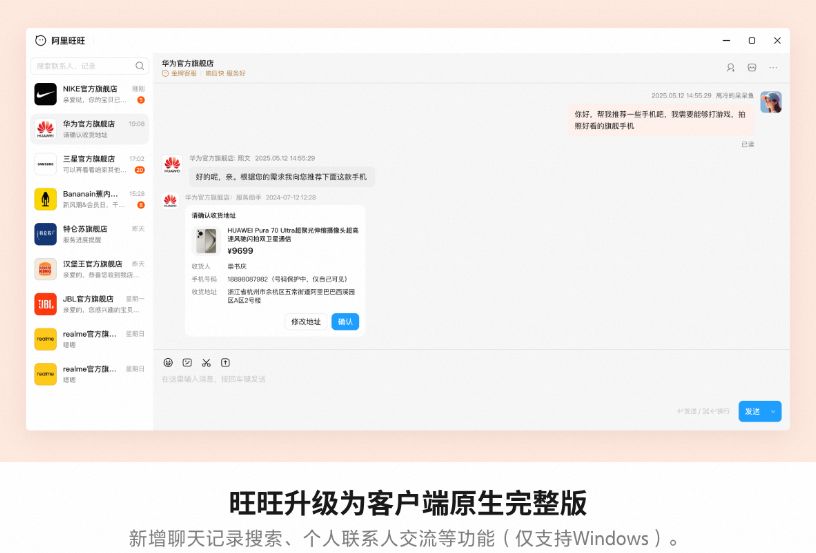
Task: Click the Burger King store avatar
Action: 46,269
